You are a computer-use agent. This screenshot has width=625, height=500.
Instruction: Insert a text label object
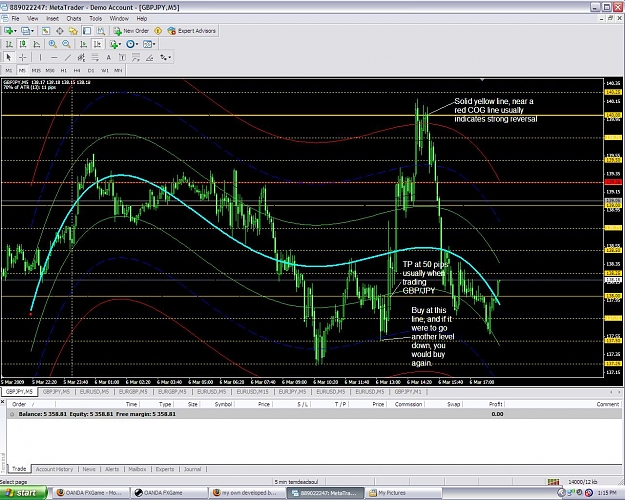[122, 57]
